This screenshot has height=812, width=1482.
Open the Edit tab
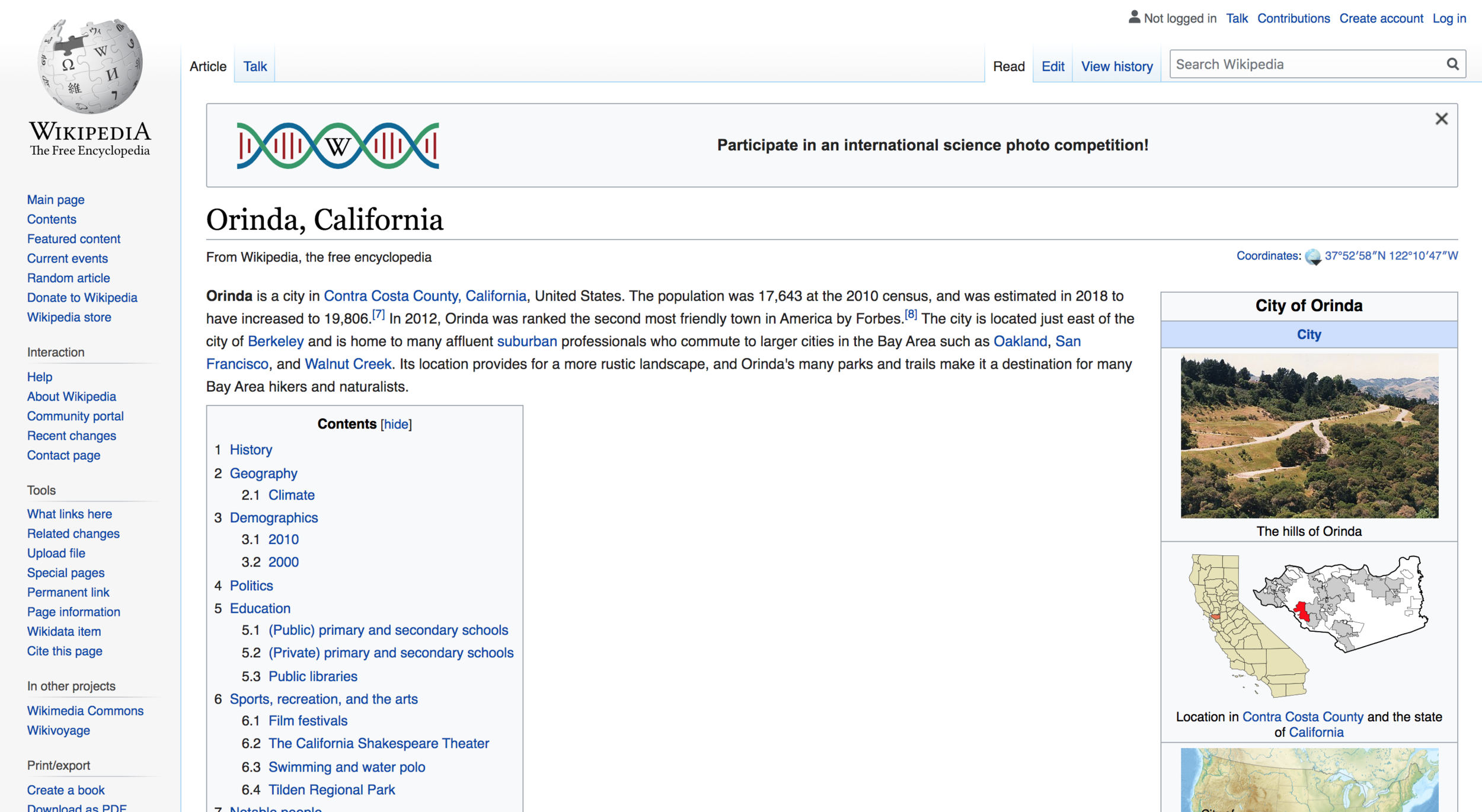(1052, 66)
